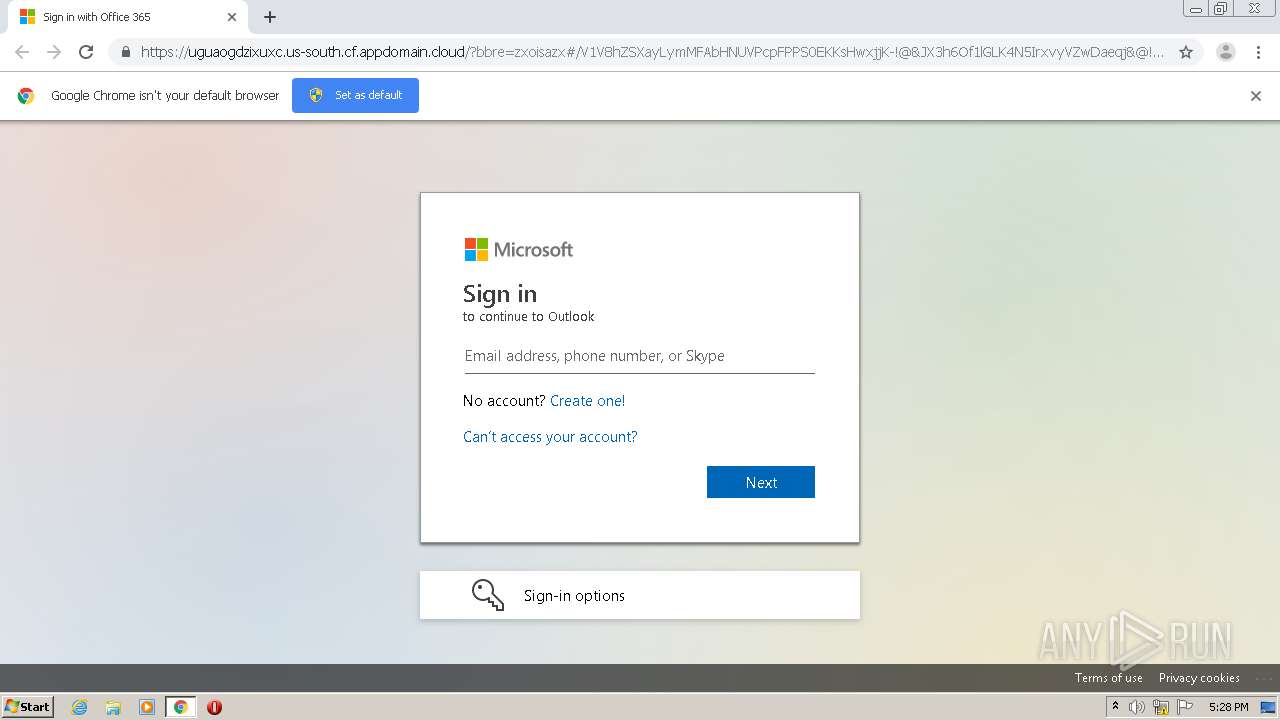Close the 'Sign in with Office 365' tab

(232, 17)
